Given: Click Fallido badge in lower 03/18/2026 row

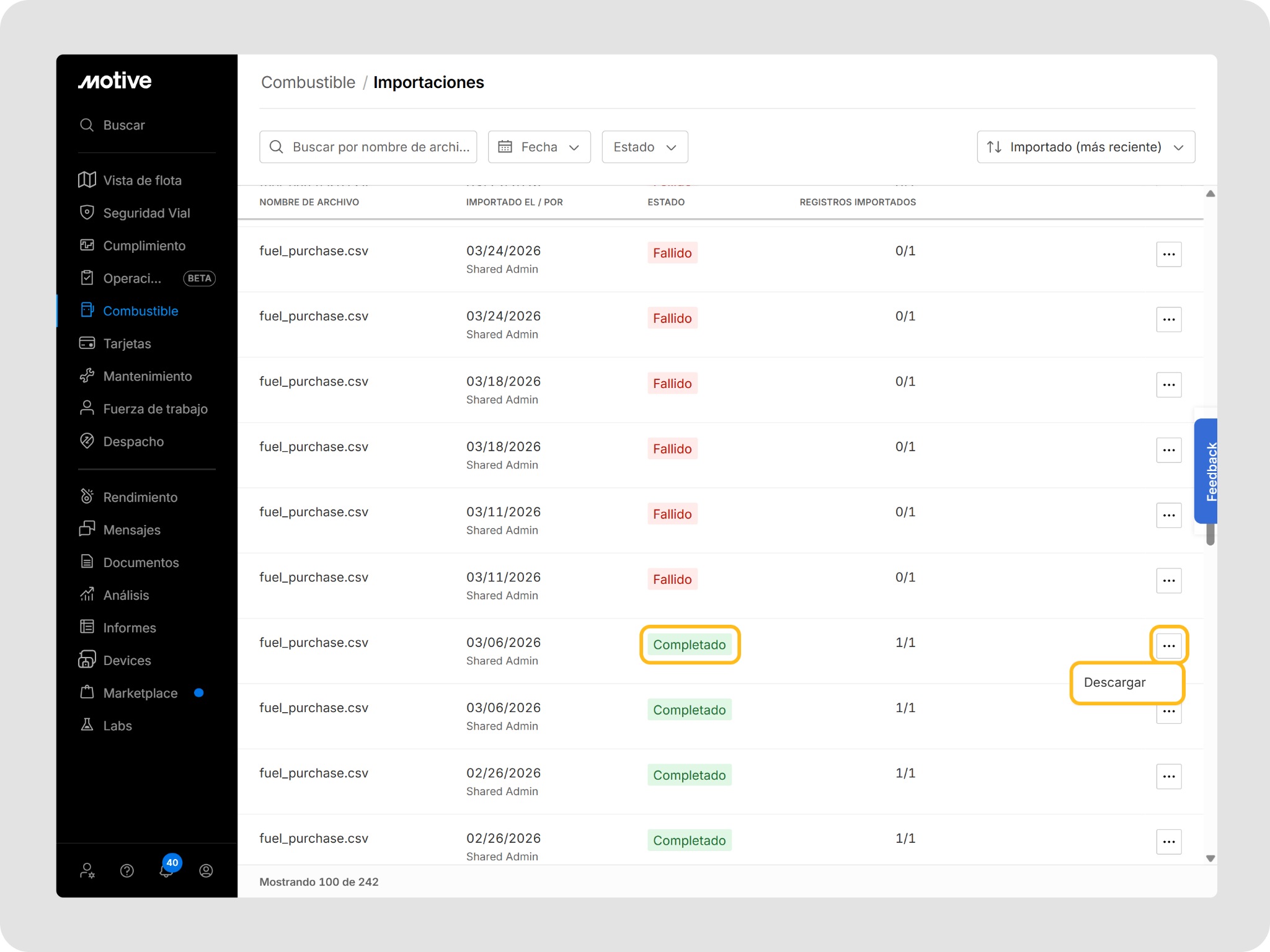Looking at the screenshot, I should pyautogui.click(x=672, y=449).
